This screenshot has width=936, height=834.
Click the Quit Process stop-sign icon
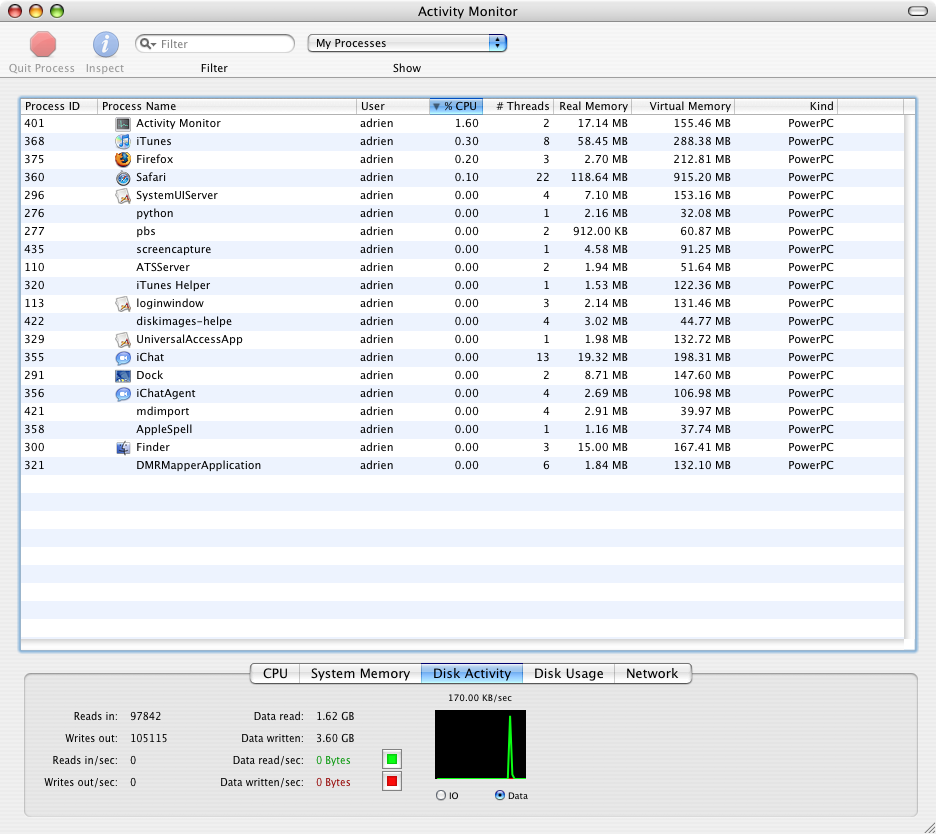(x=43, y=45)
